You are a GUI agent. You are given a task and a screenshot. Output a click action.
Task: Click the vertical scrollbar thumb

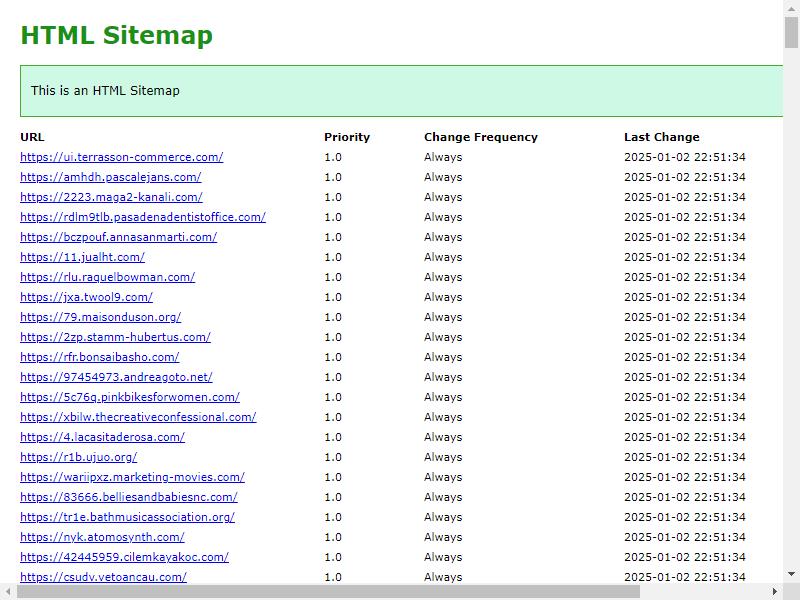(791, 32)
